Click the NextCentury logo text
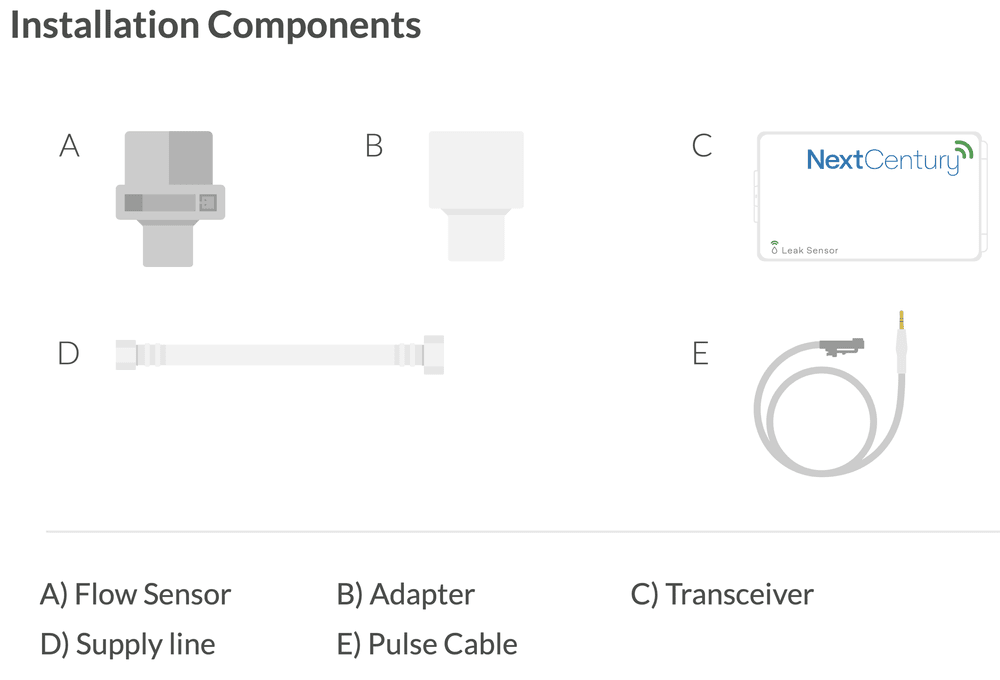Image resolution: width=1000 pixels, height=680 pixels. pyautogui.click(x=883, y=160)
